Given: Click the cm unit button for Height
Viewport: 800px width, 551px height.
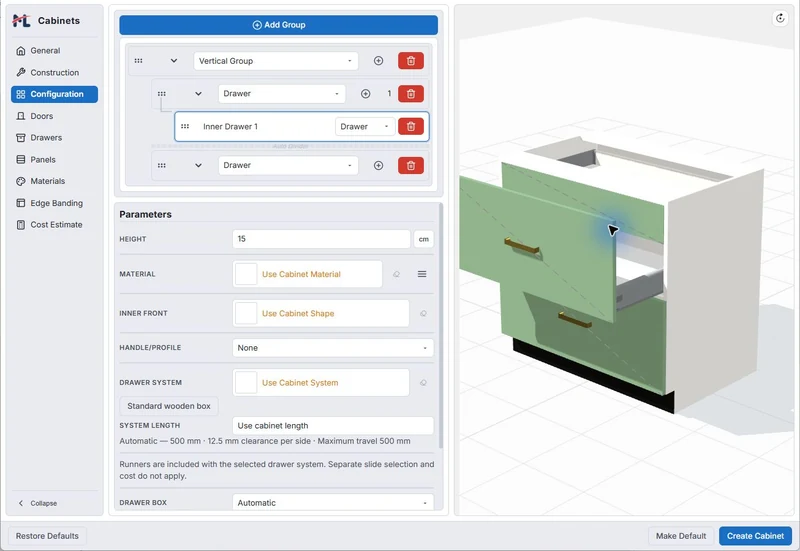Looking at the screenshot, I should click(424, 239).
